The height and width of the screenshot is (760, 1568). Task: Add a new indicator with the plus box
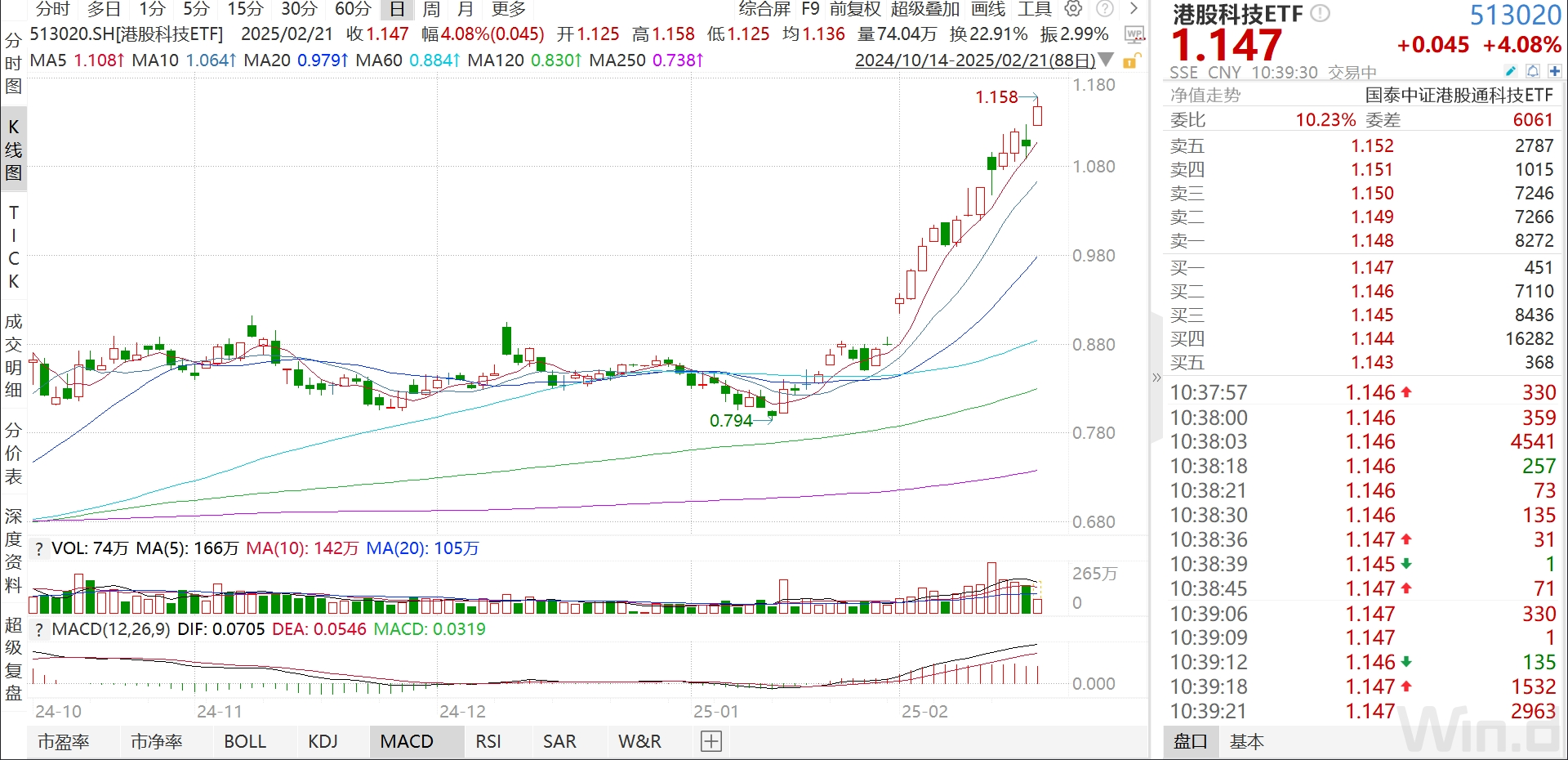[711, 741]
